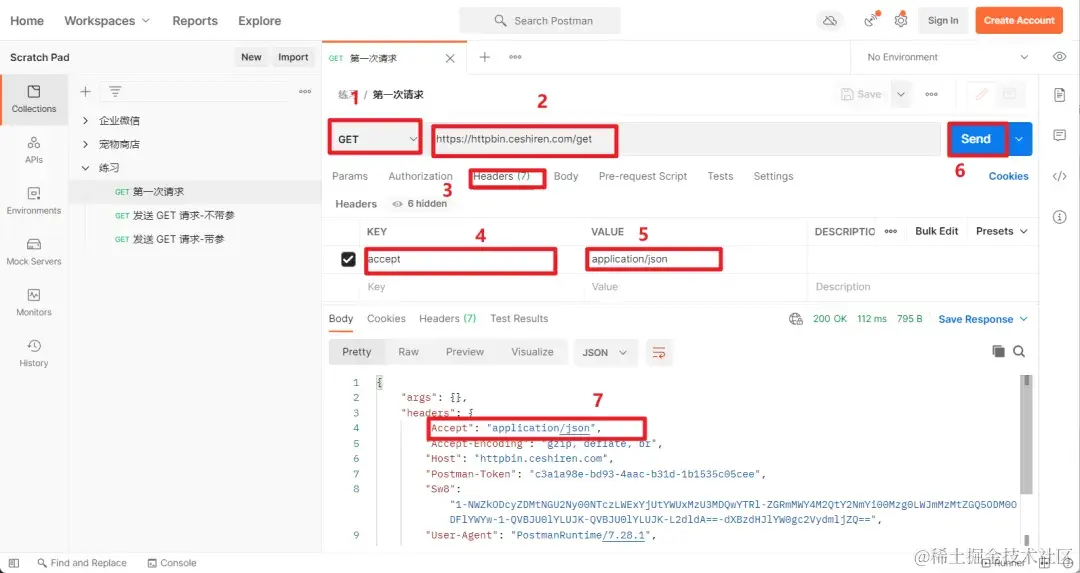Open the 发送 GET 请求-带参 request
The width and height of the screenshot is (1080, 573).
178,239
